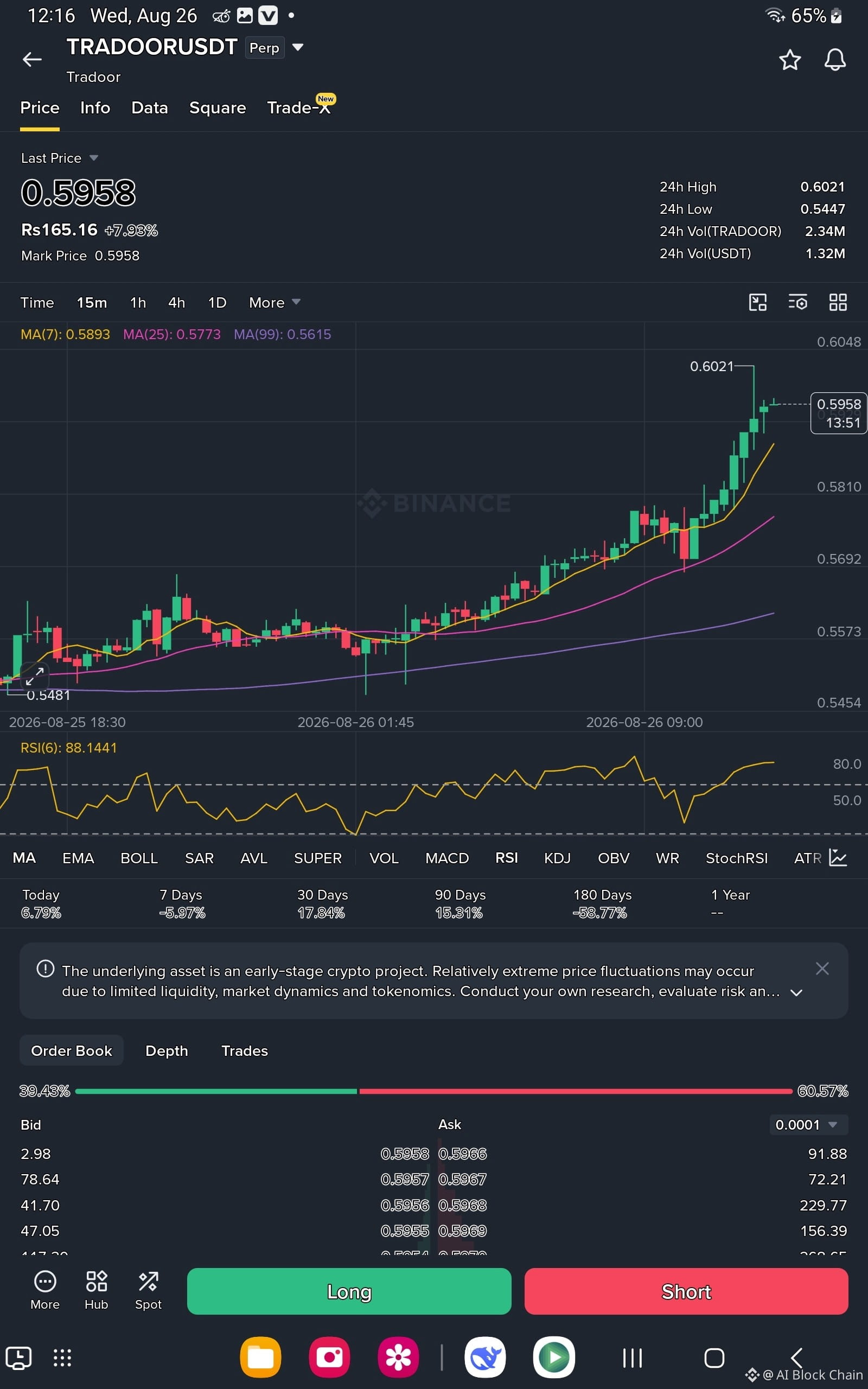
Task: Open the battery indicator in the status bar
Action: pos(837,16)
